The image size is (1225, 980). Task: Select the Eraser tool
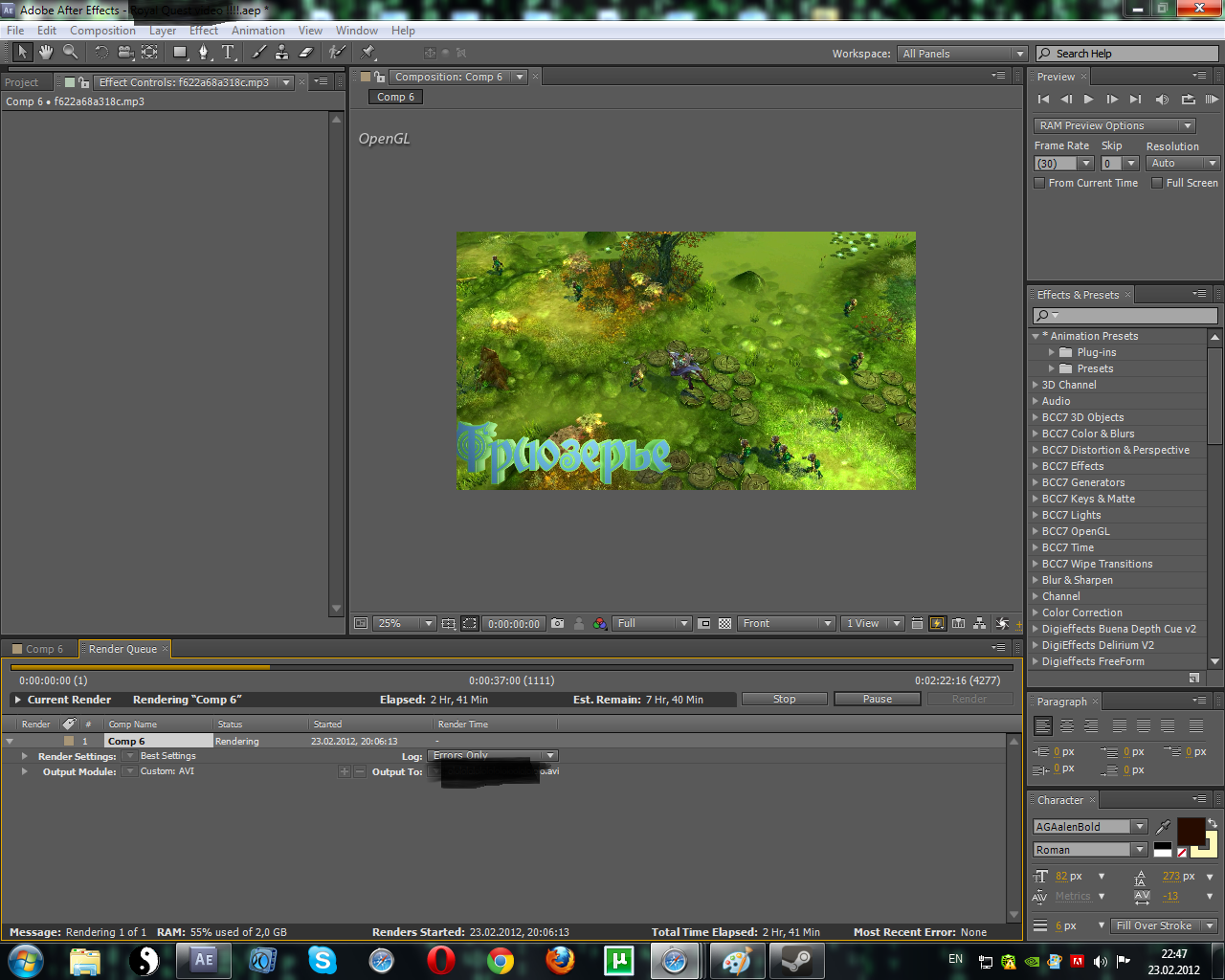tap(305, 52)
